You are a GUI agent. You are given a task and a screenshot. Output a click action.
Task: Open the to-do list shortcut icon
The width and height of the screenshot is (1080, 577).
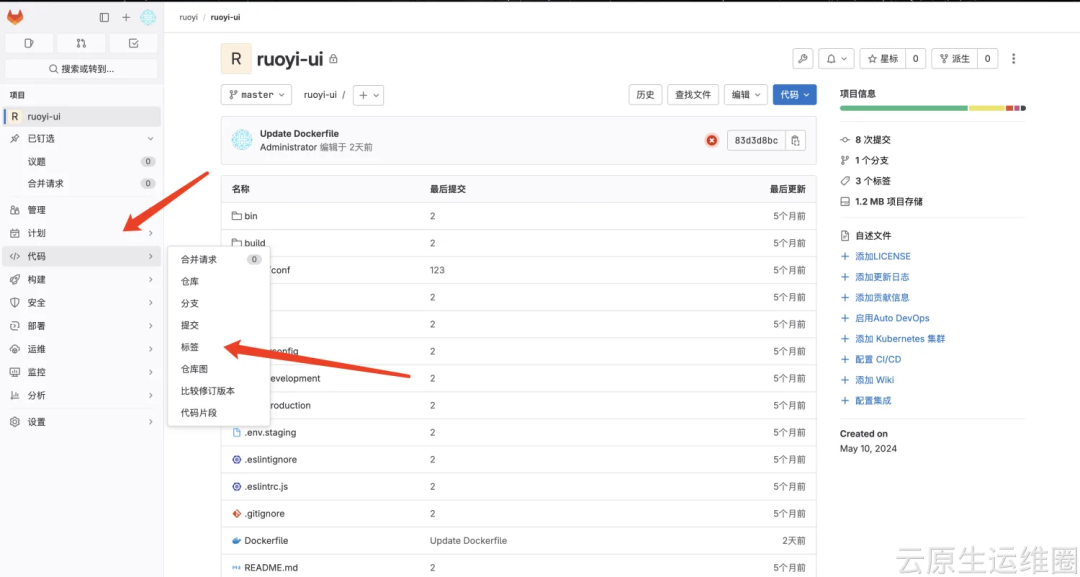click(134, 43)
